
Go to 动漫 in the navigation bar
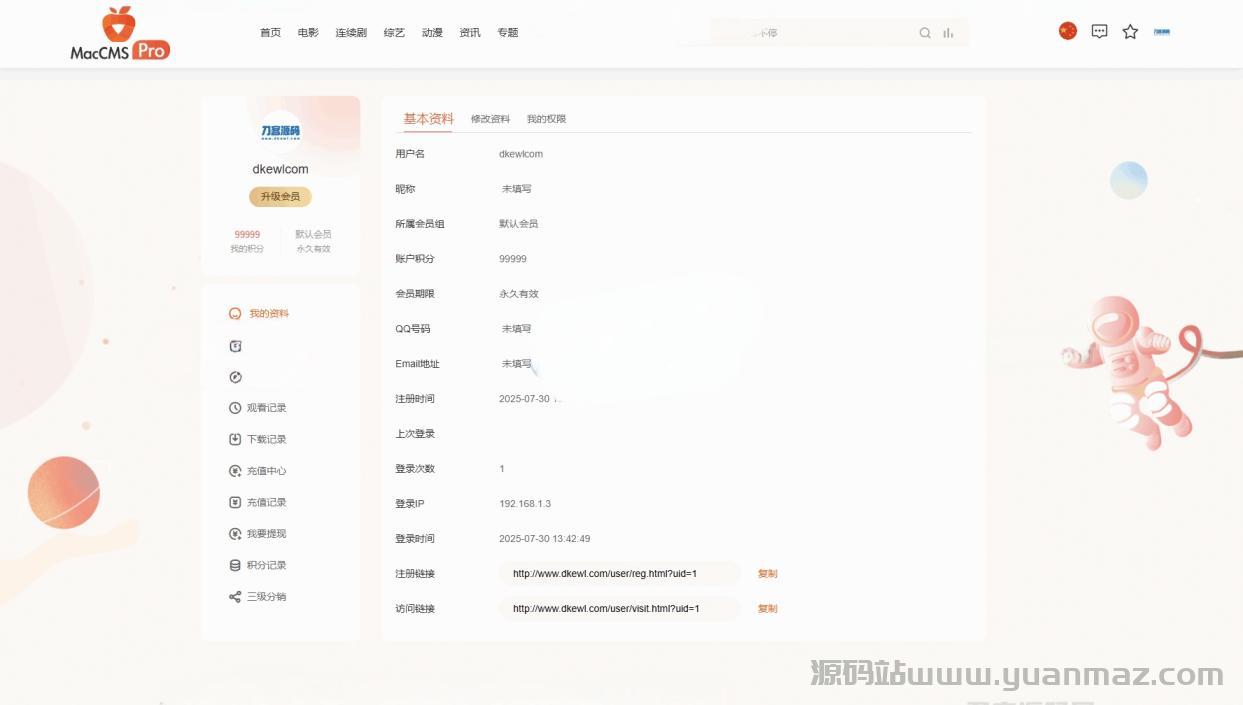(x=432, y=33)
